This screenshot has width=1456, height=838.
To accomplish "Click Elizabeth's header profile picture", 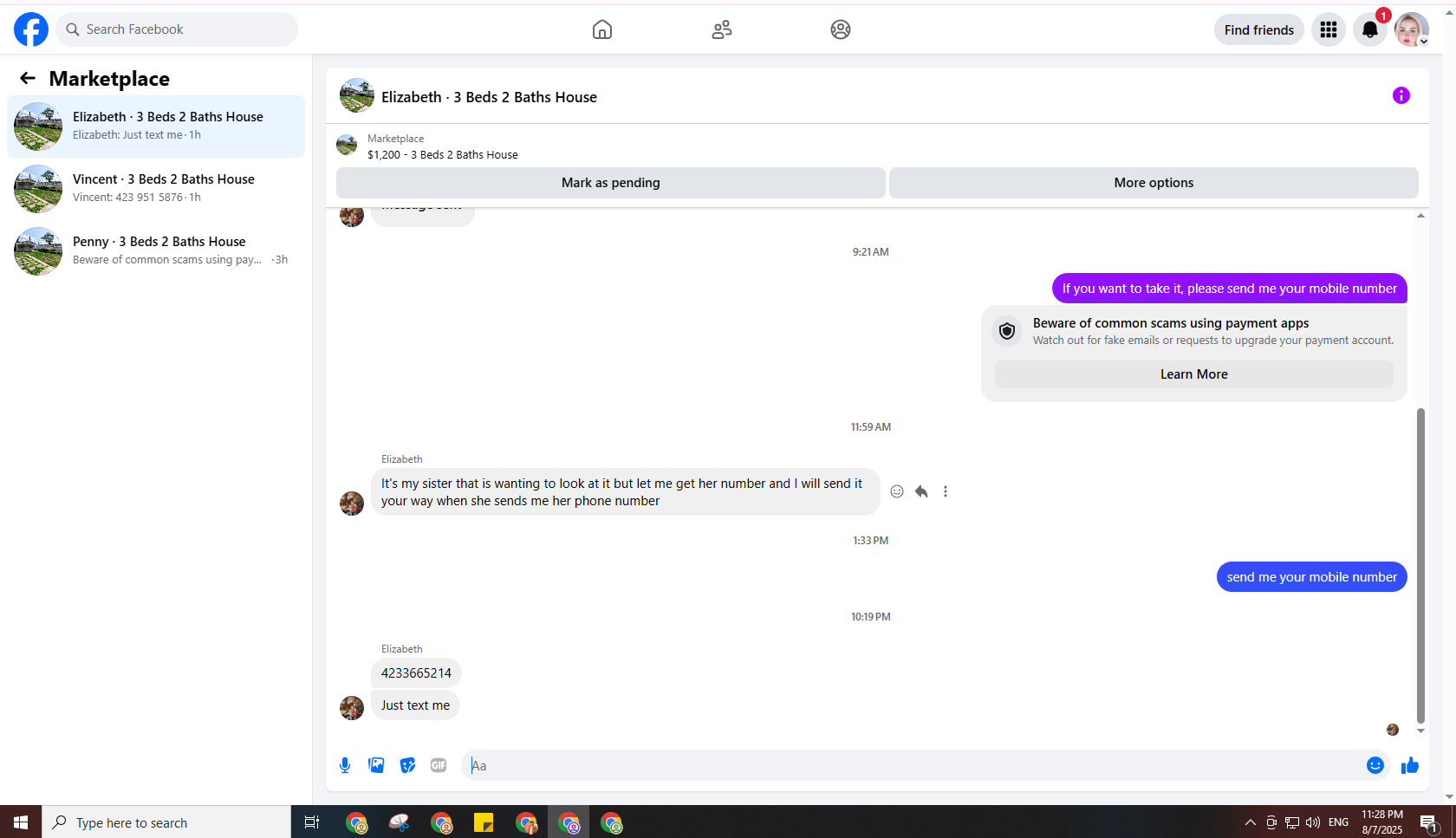I will pyautogui.click(x=357, y=95).
